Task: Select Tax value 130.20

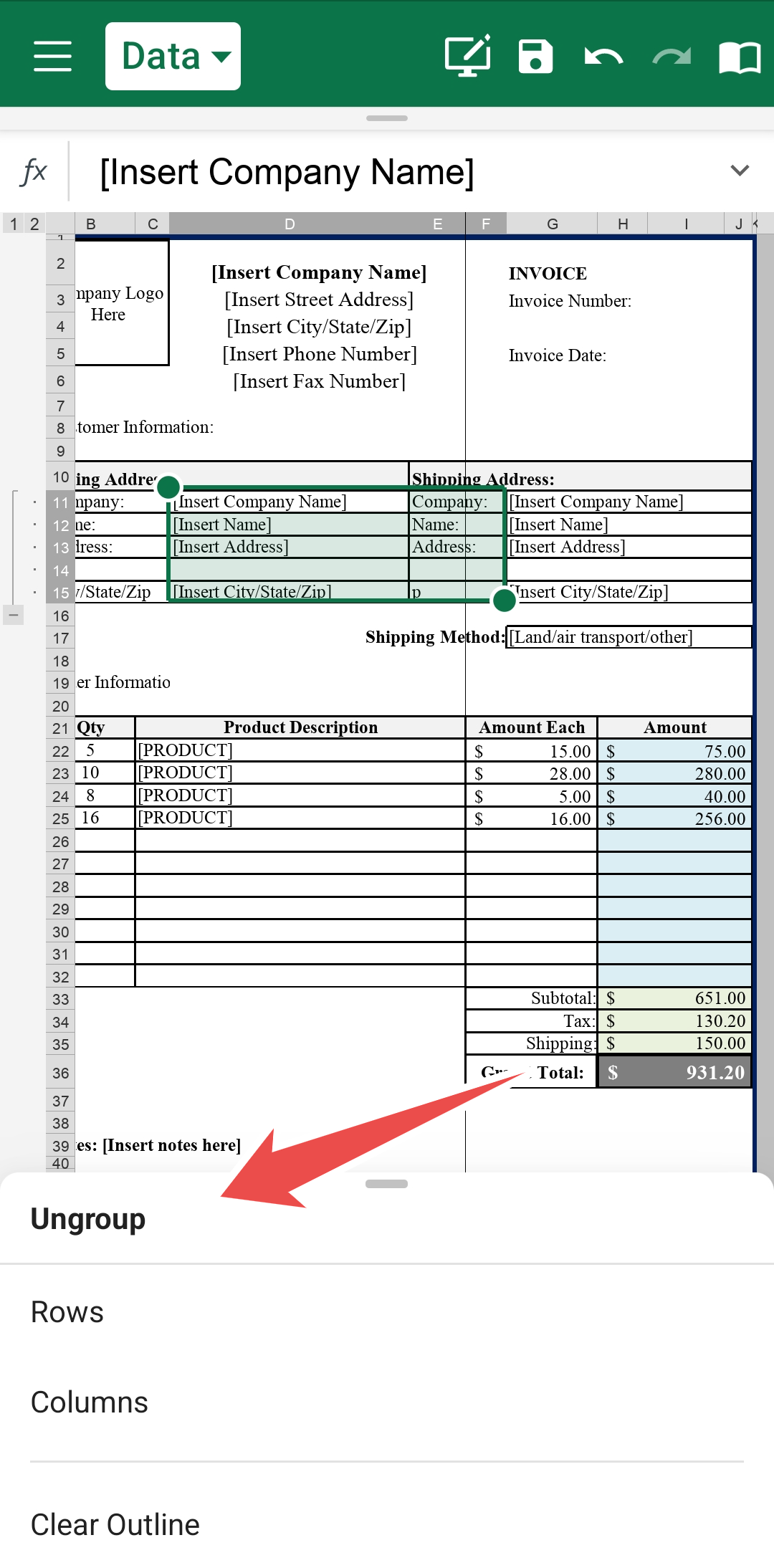Action: (x=675, y=1021)
